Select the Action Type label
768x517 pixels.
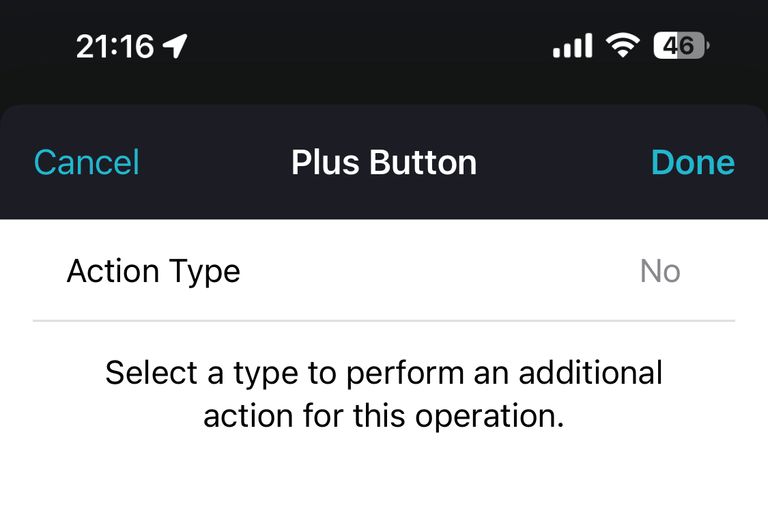(x=153, y=272)
